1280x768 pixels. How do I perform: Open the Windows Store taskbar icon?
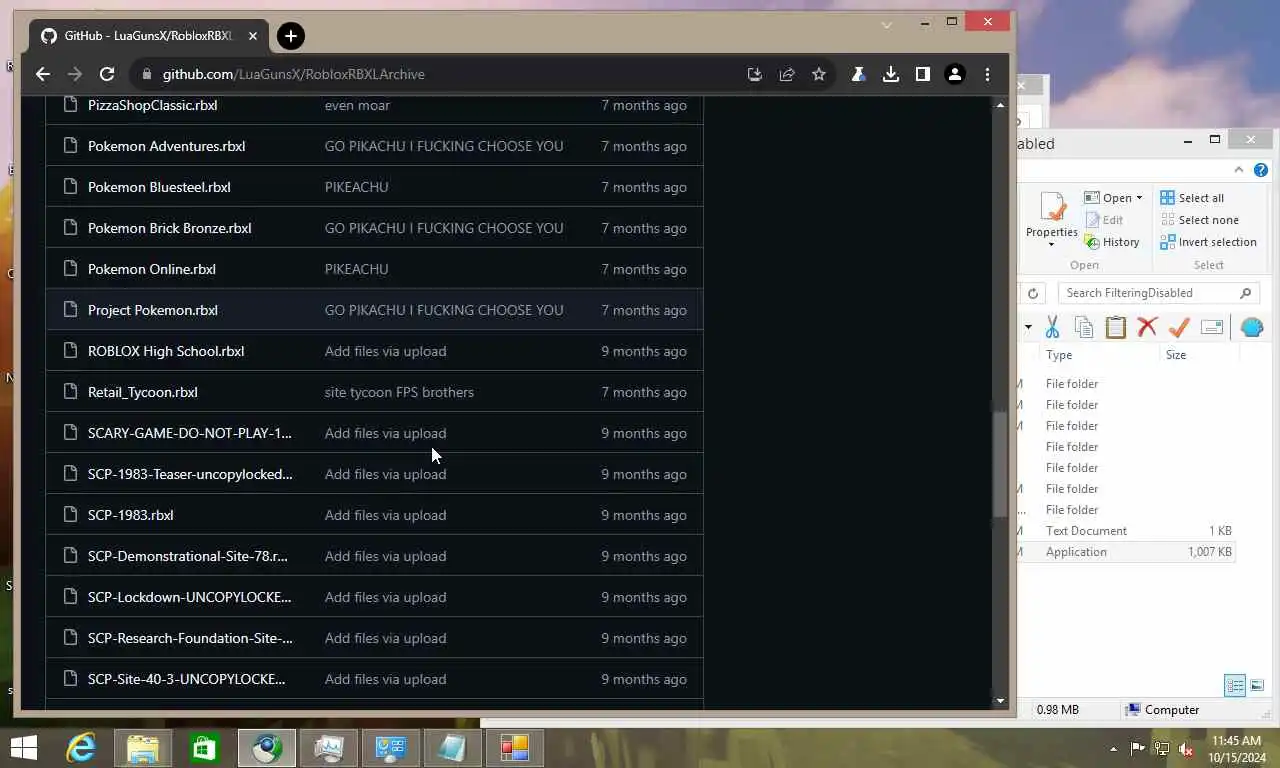(x=204, y=748)
